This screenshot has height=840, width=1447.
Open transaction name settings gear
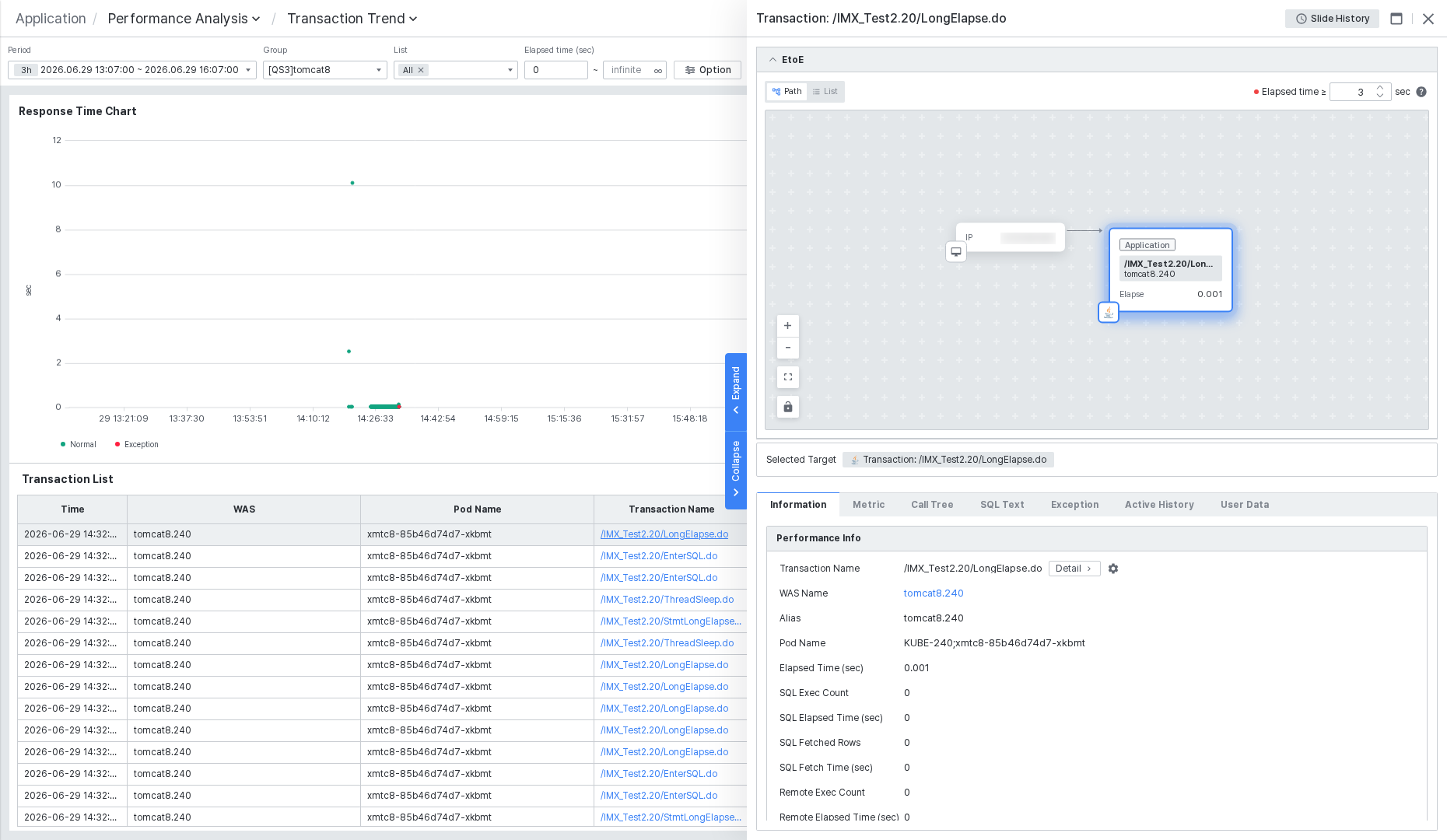pyautogui.click(x=1113, y=569)
